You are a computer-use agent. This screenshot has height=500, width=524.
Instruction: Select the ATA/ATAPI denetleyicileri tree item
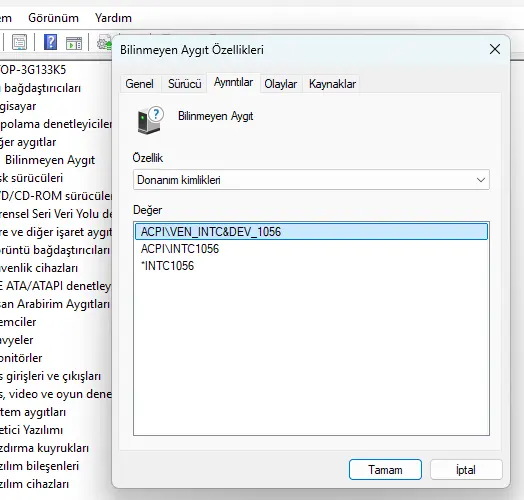click(55, 286)
